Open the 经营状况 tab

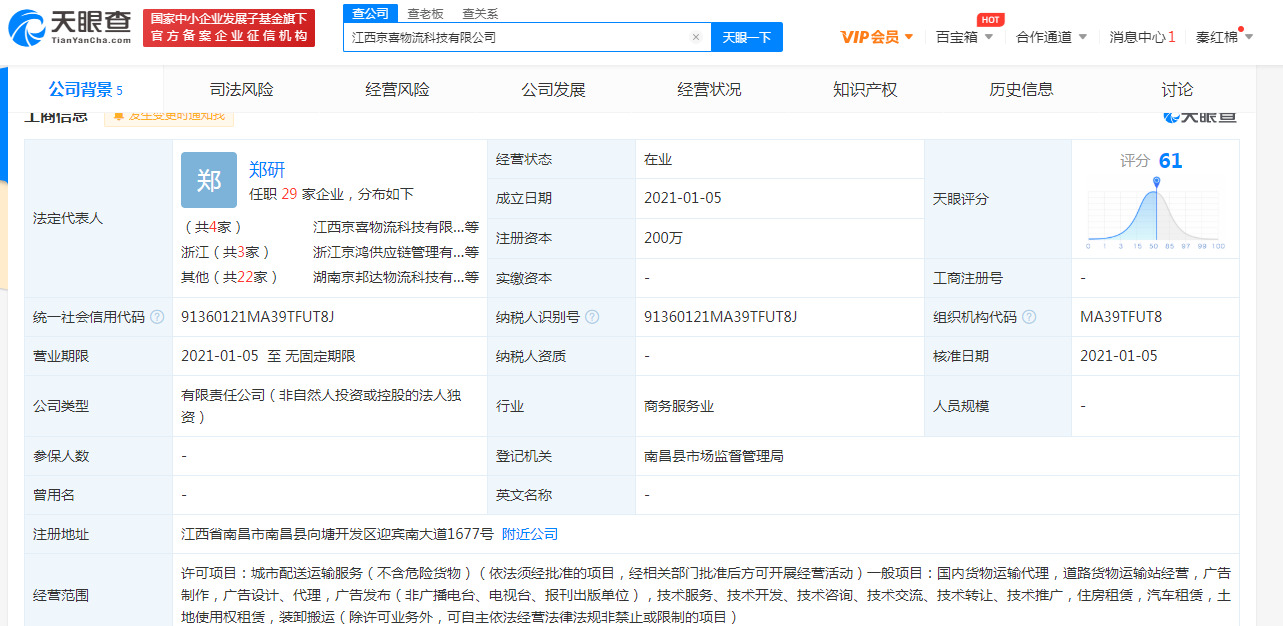point(710,90)
